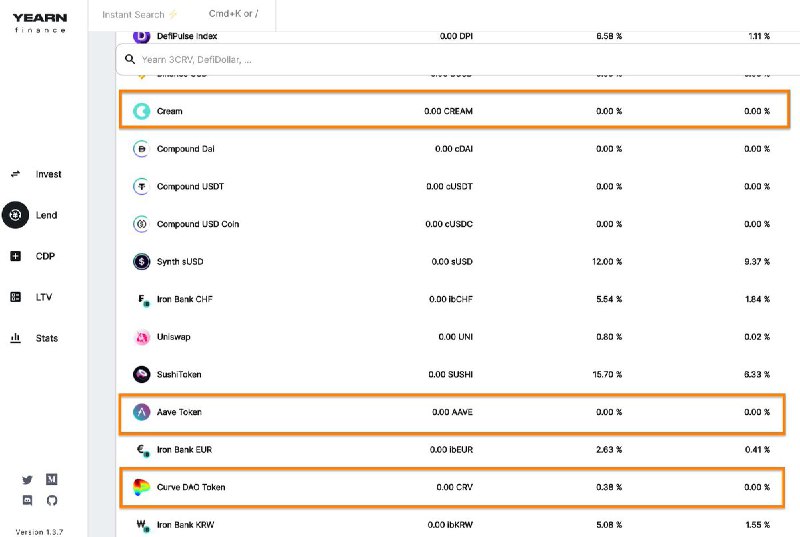This screenshot has height=537, width=800.
Task: Click the 0.00 sUSD balance
Action: (x=452, y=262)
